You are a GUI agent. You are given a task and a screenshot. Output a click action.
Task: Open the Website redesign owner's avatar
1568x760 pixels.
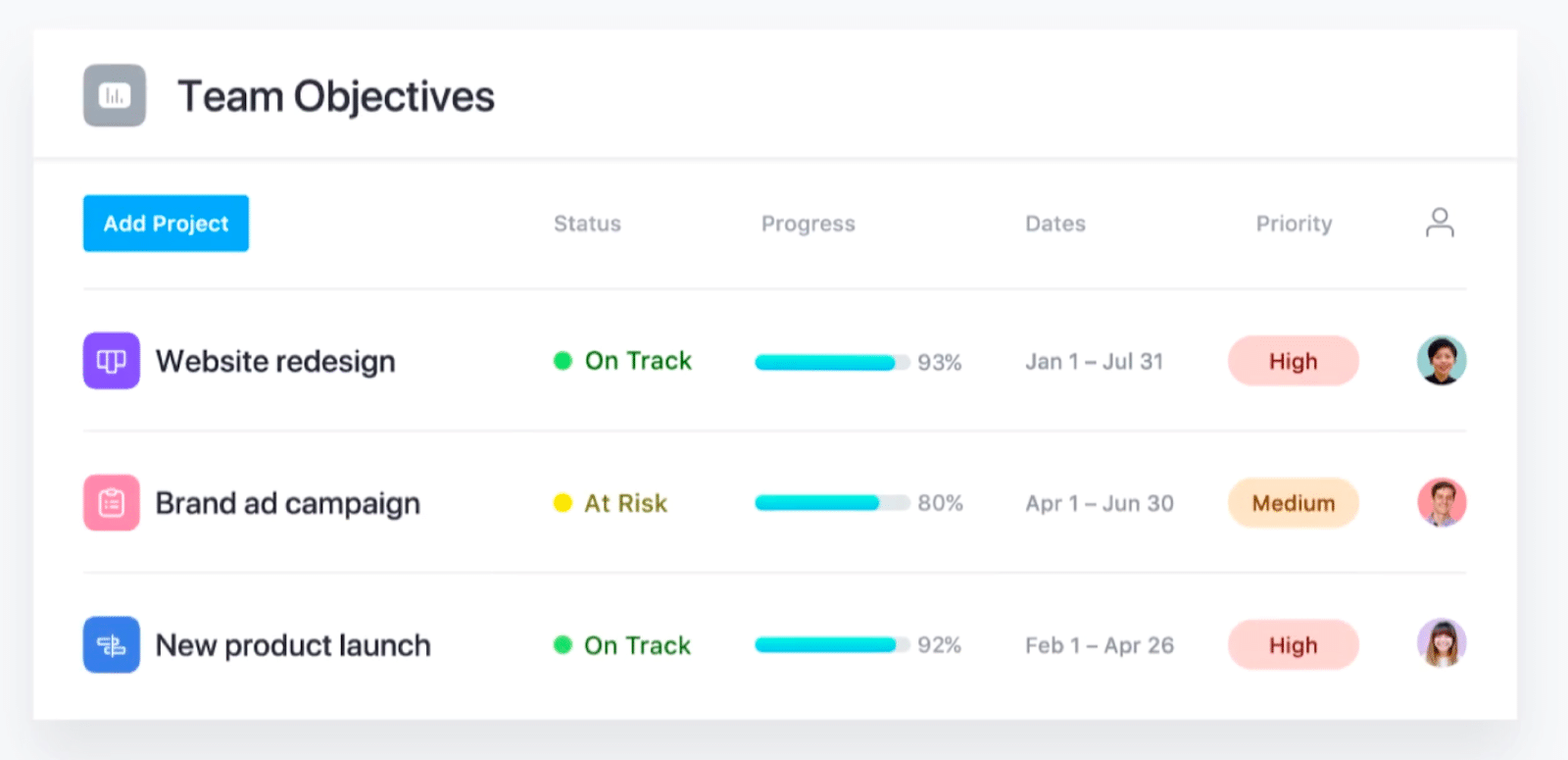[x=1442, y=360]
